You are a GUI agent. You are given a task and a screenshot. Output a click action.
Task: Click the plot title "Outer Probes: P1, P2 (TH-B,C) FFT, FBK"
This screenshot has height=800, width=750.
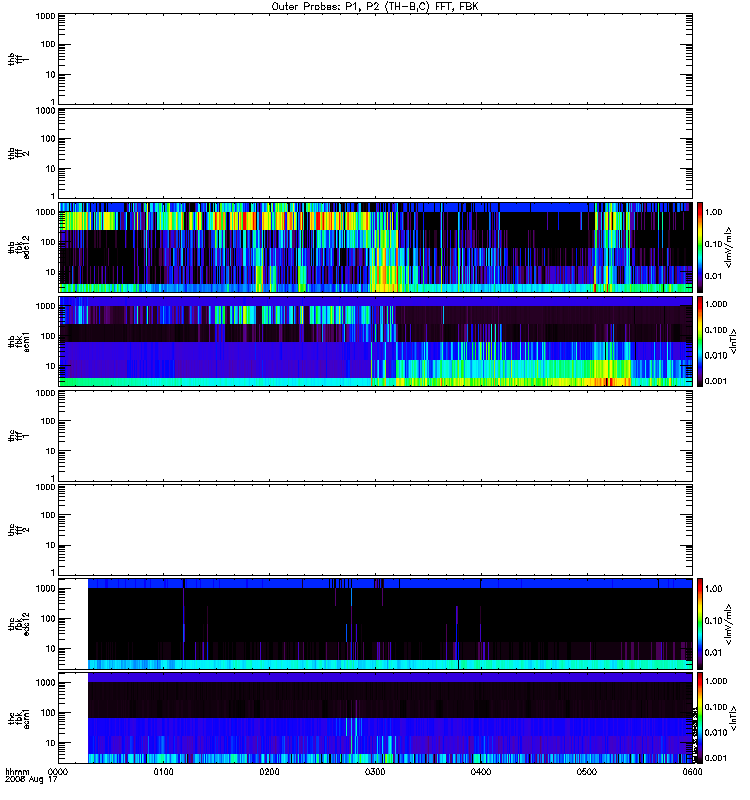pyautogui.click(x=375, y=7)
